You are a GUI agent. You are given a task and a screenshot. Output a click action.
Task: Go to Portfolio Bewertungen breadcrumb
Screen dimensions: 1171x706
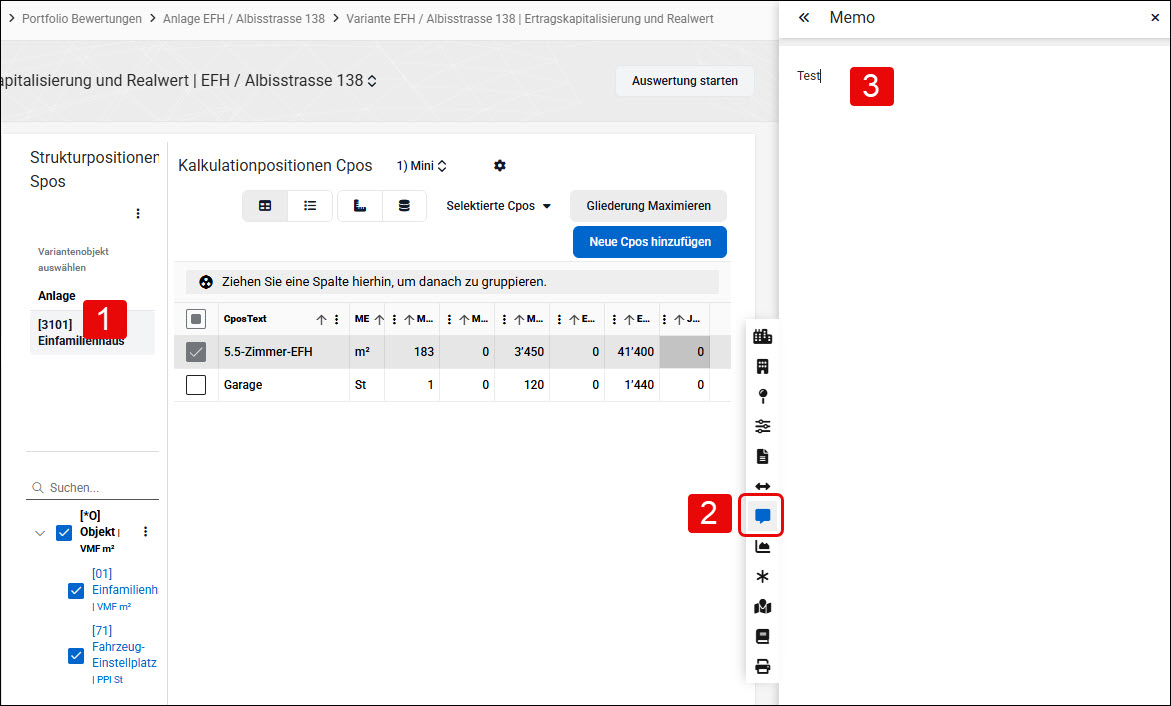point(81,19)
